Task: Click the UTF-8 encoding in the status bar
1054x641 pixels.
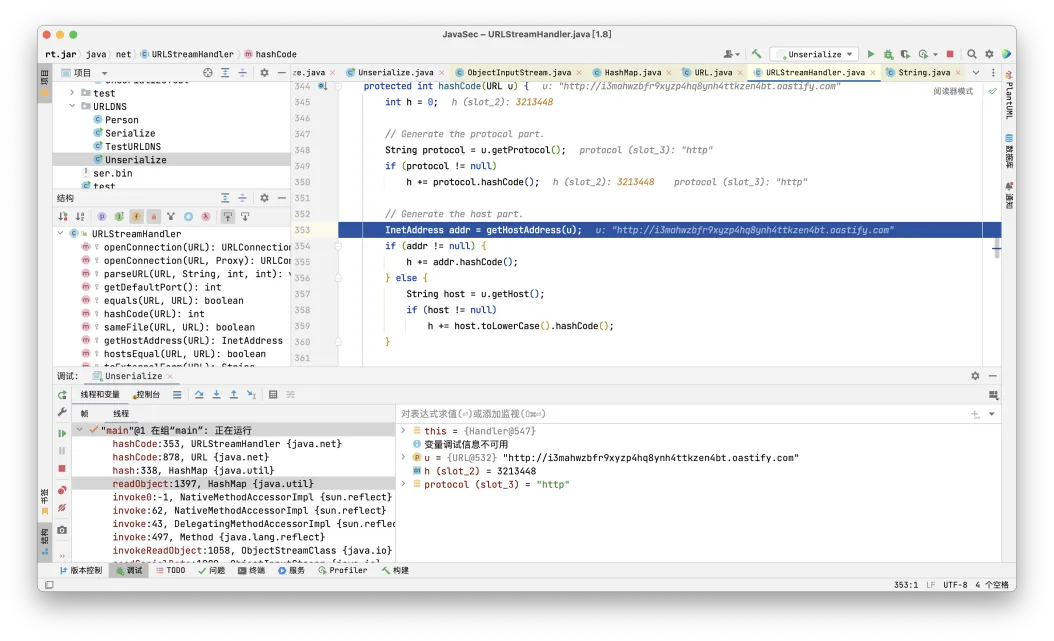Action: [955, 585]
